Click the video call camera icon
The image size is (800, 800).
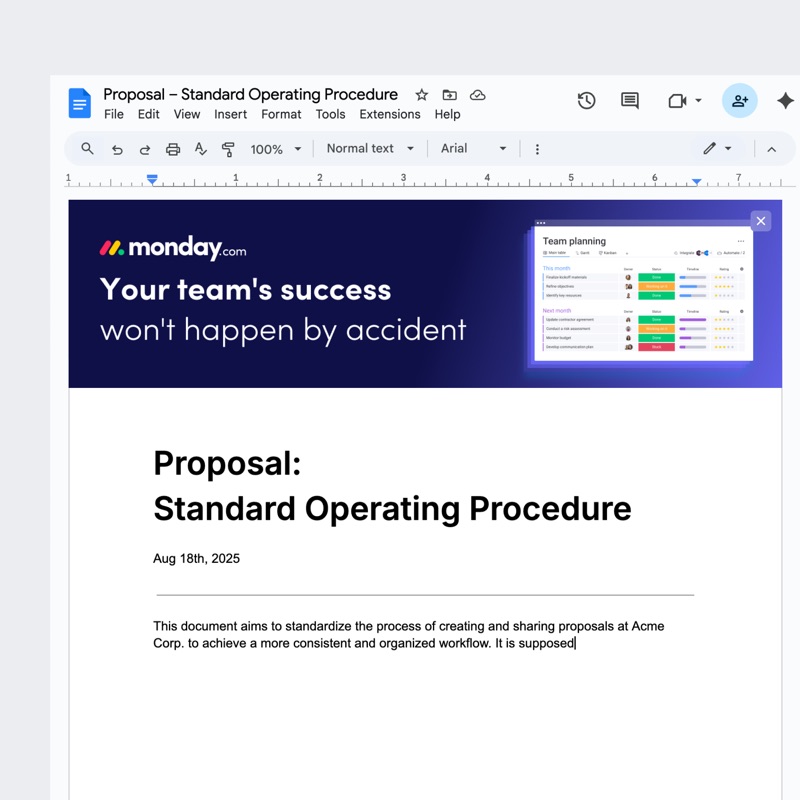coord(677,101)
